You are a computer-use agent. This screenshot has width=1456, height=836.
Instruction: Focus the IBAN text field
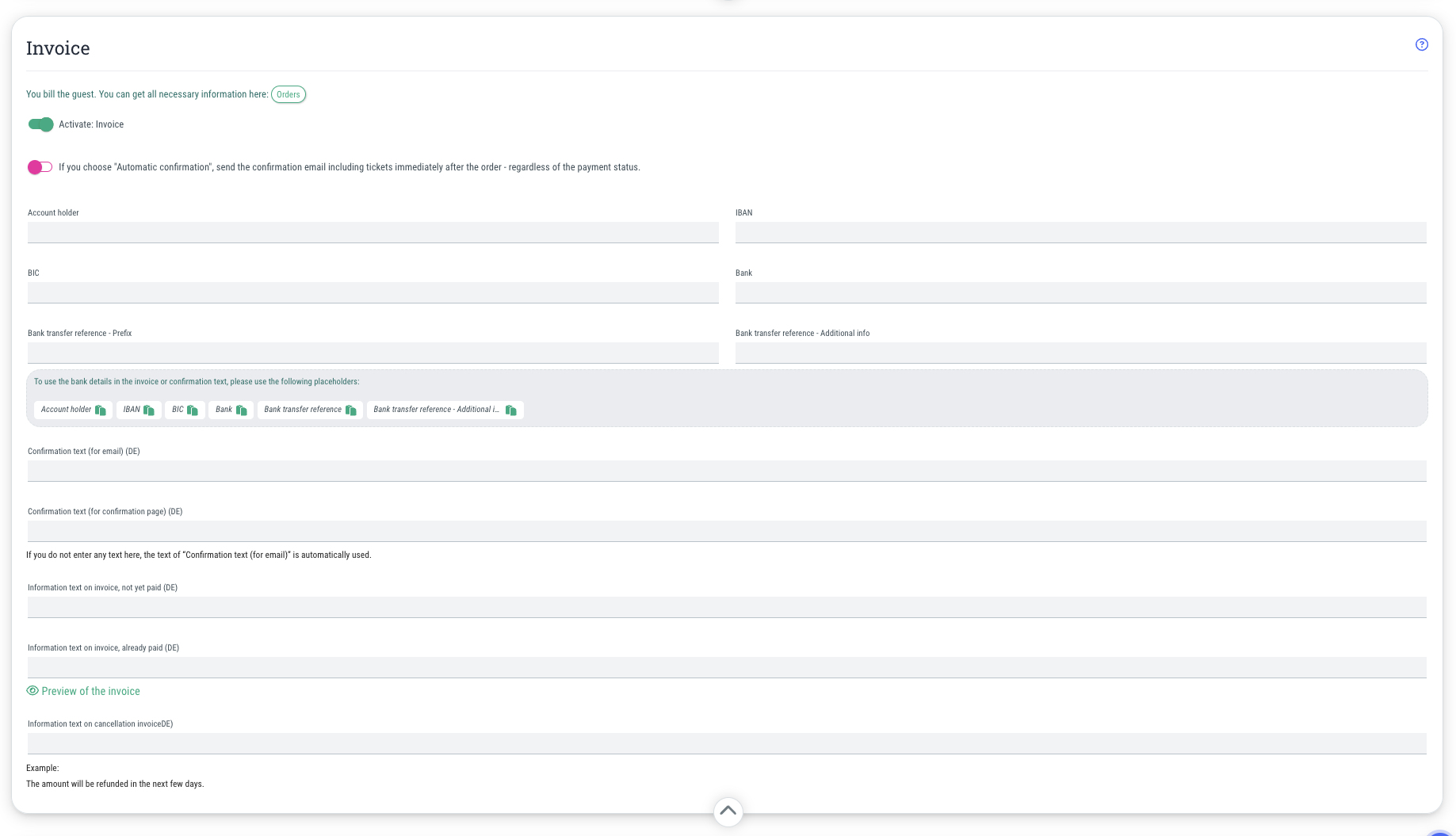coord(1080,232)
